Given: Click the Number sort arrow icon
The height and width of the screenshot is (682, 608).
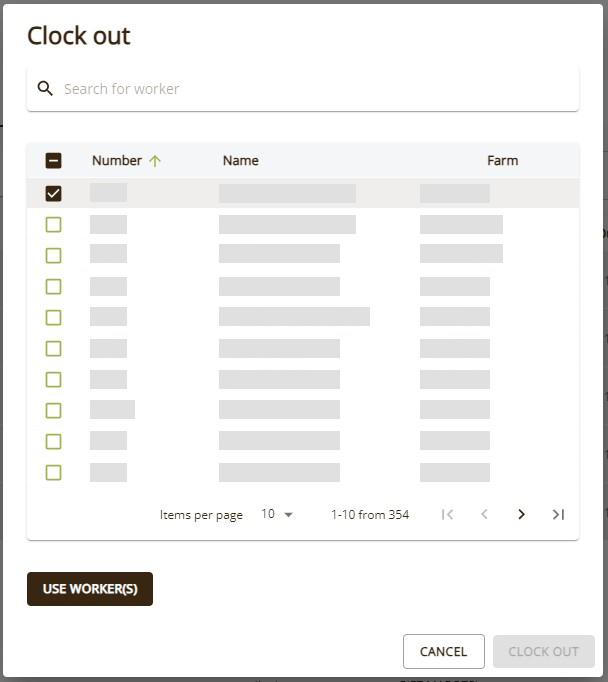Looking at the screenshot, I should [155, 161].
